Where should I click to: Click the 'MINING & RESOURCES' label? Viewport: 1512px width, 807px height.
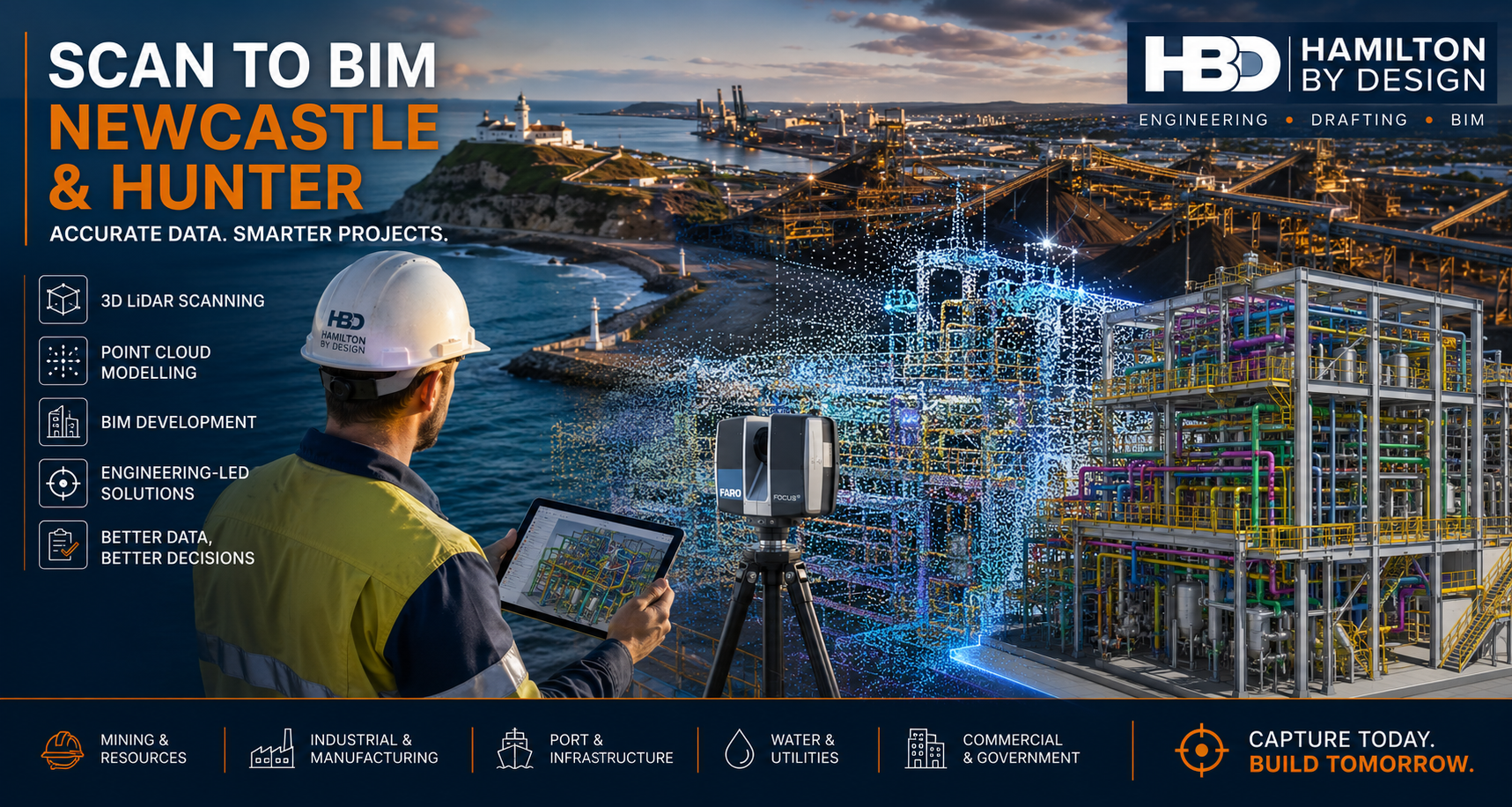(x=144, y=749)
